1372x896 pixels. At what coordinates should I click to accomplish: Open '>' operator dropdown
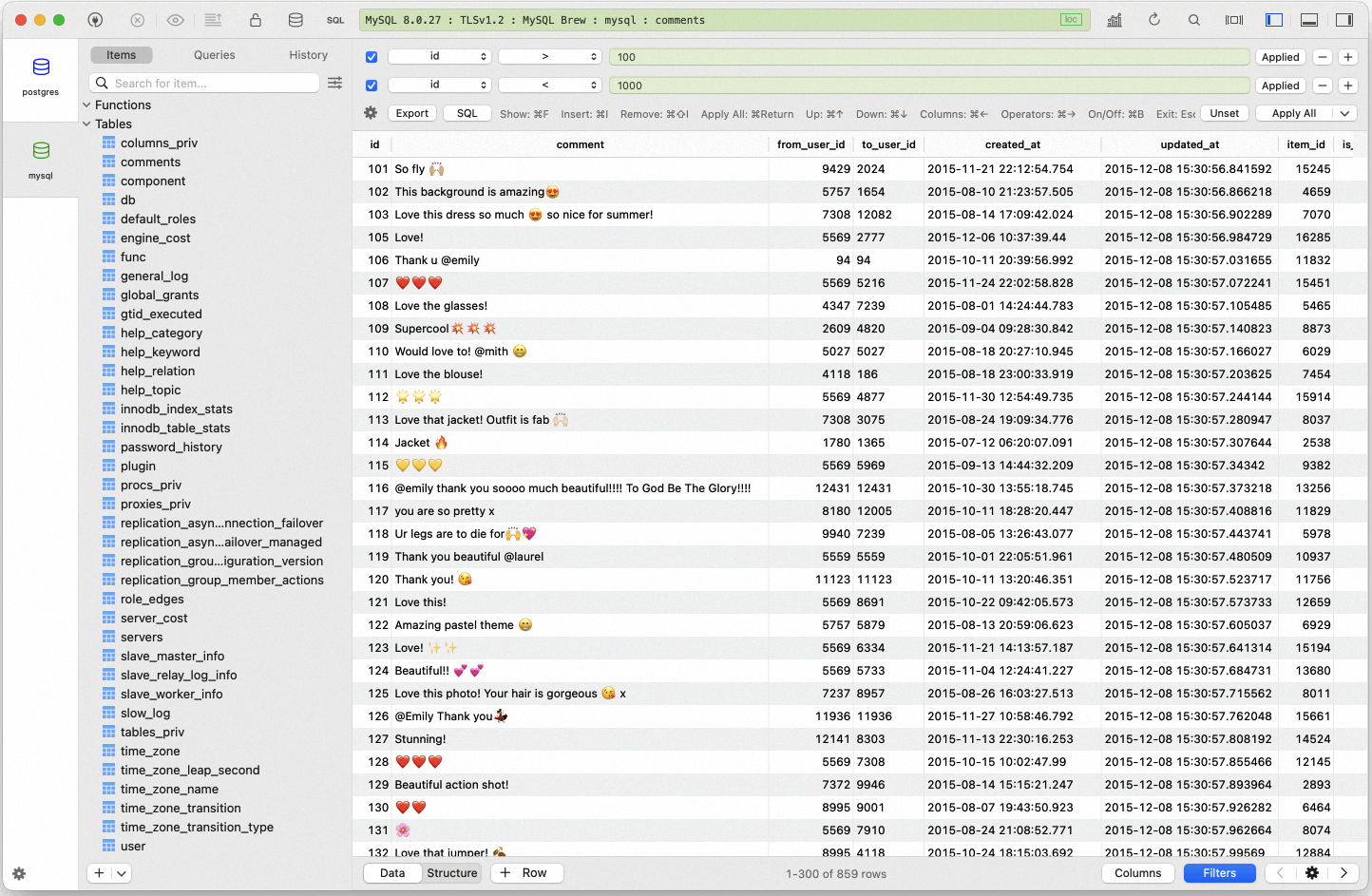click(x=550, y=57)
